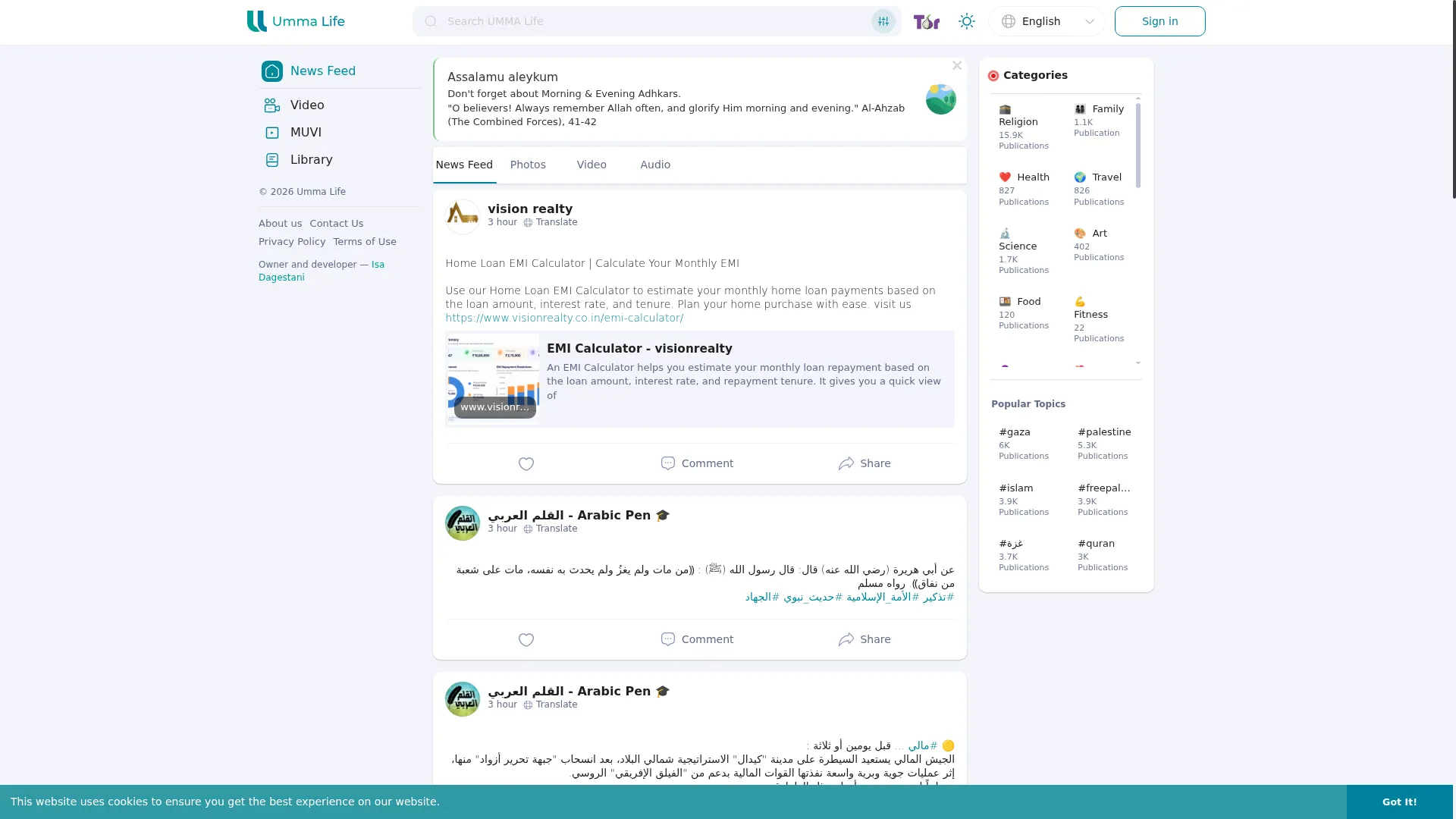This screenshot has width=1456, height=819.
Task: Open the visionrealty emi-calculator link
Action: point(564,318)
